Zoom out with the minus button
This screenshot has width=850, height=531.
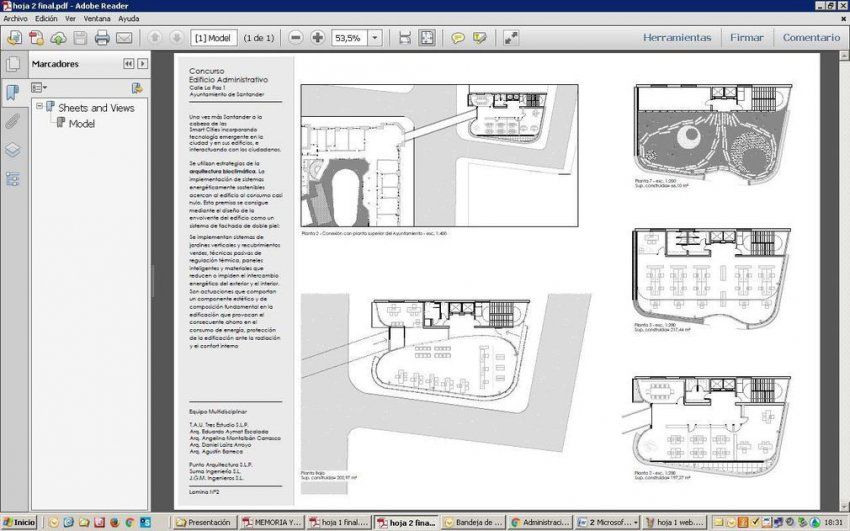pos(296,38)
